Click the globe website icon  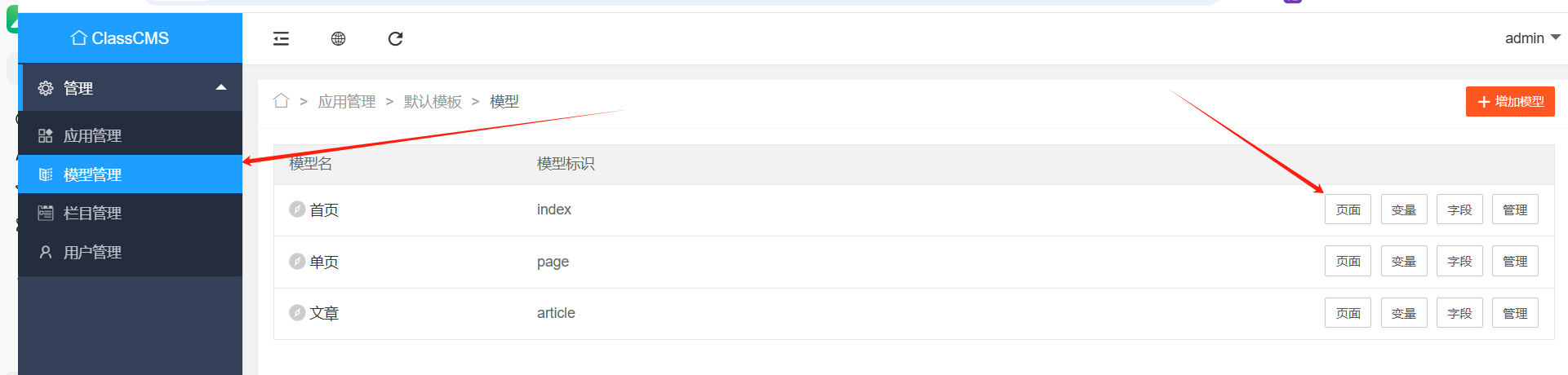click(338, 38)
